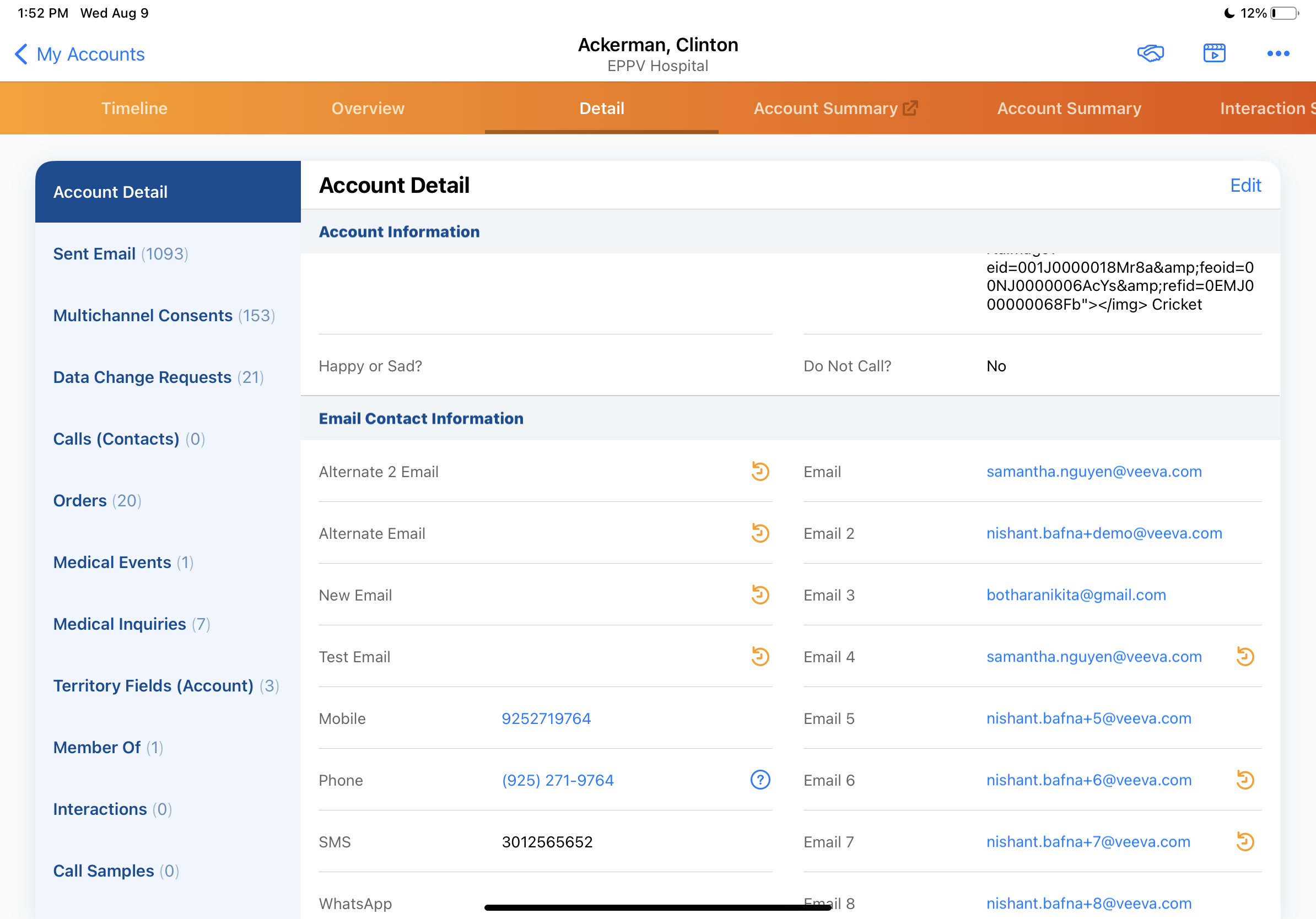Open Account Summary tab with external link icon

[835, 109]
